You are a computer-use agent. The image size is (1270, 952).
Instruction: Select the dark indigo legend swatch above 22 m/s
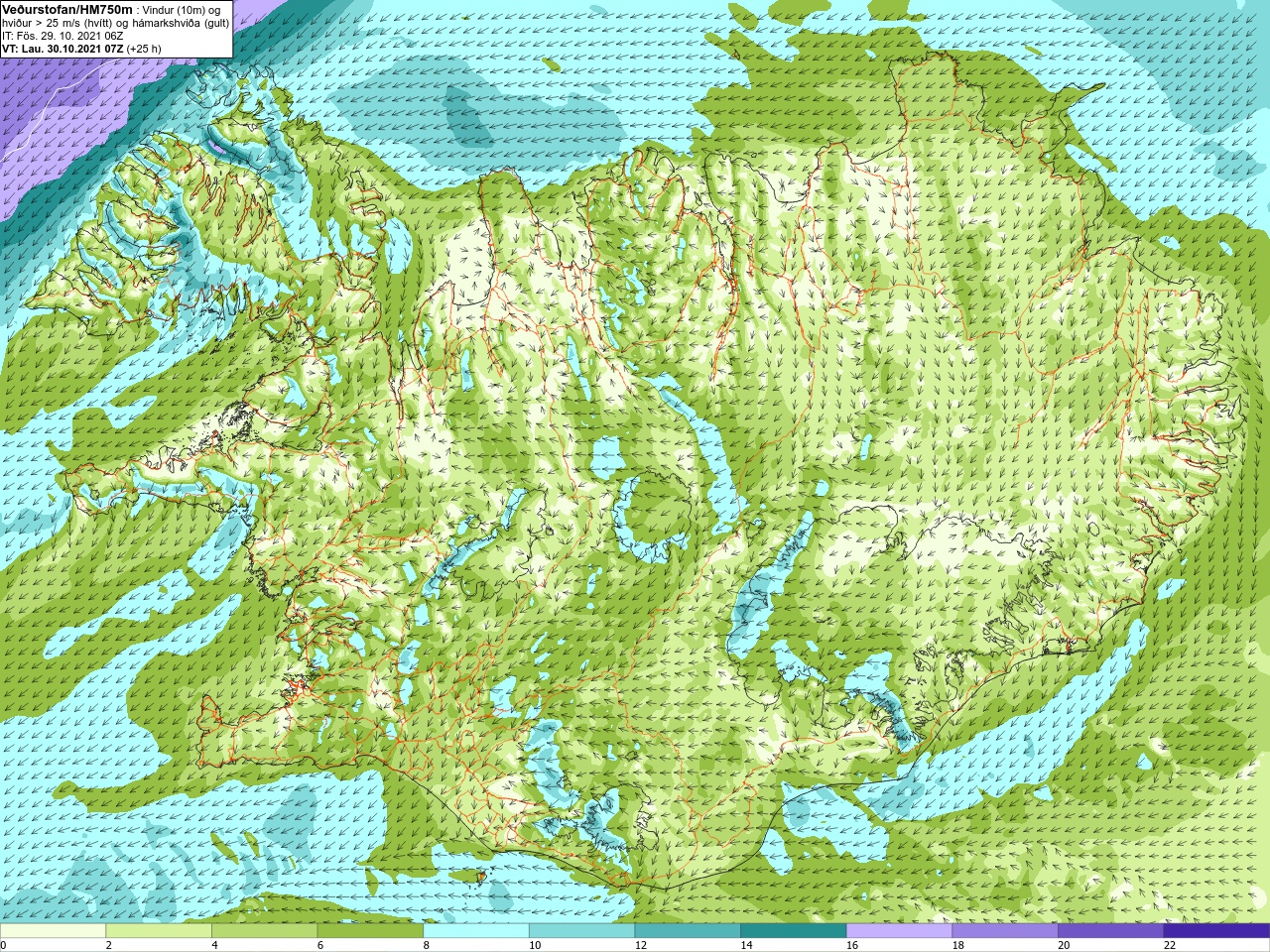pos(1216,931)
